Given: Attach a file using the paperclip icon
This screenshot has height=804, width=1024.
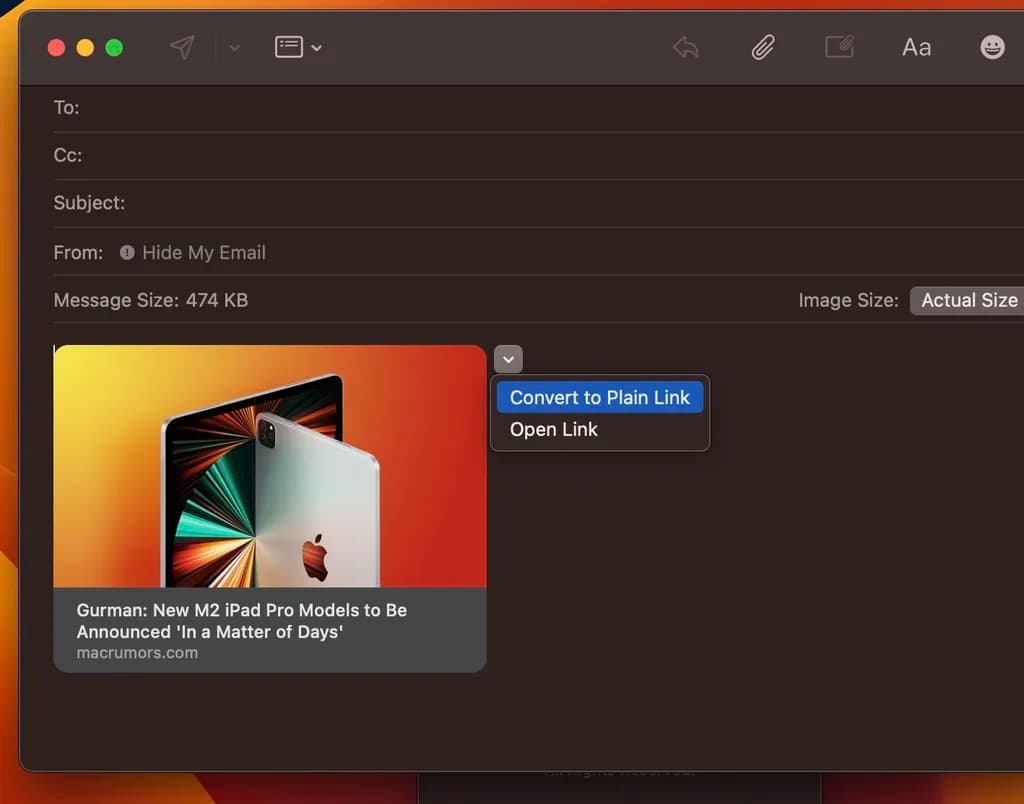Looking at the screenshot, I should (763, 47).
